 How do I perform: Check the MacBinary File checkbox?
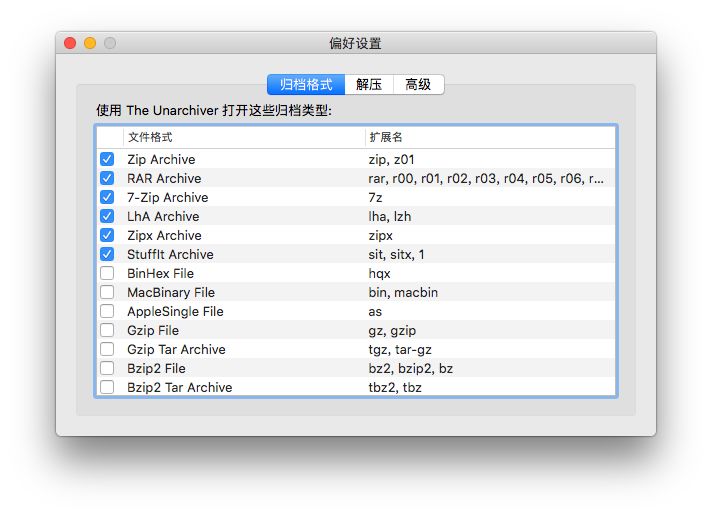(x=107, y=293)
